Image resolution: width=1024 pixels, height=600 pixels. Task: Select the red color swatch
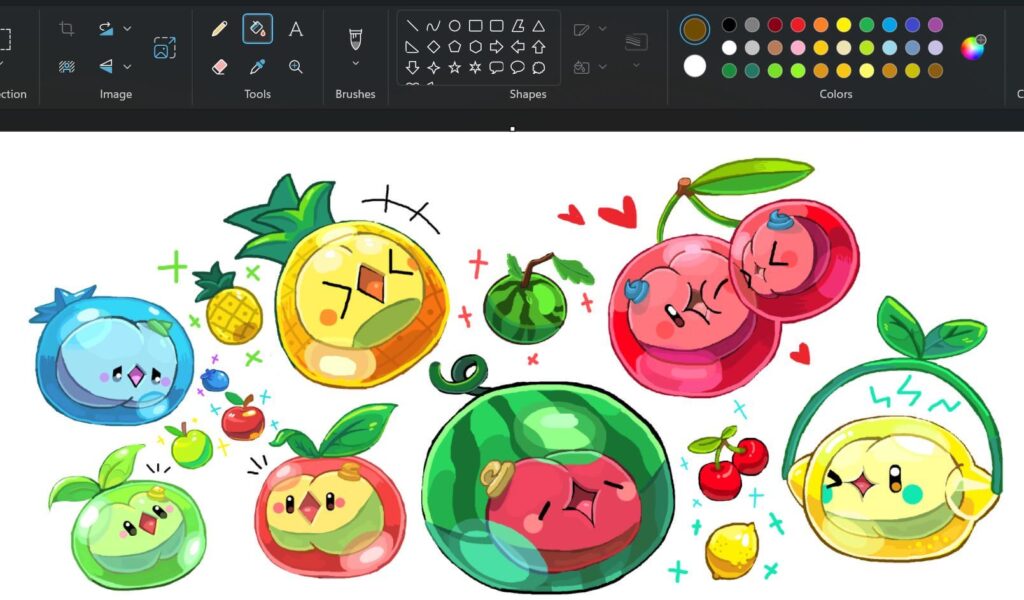pyautogui.click(x=797, y=22)
